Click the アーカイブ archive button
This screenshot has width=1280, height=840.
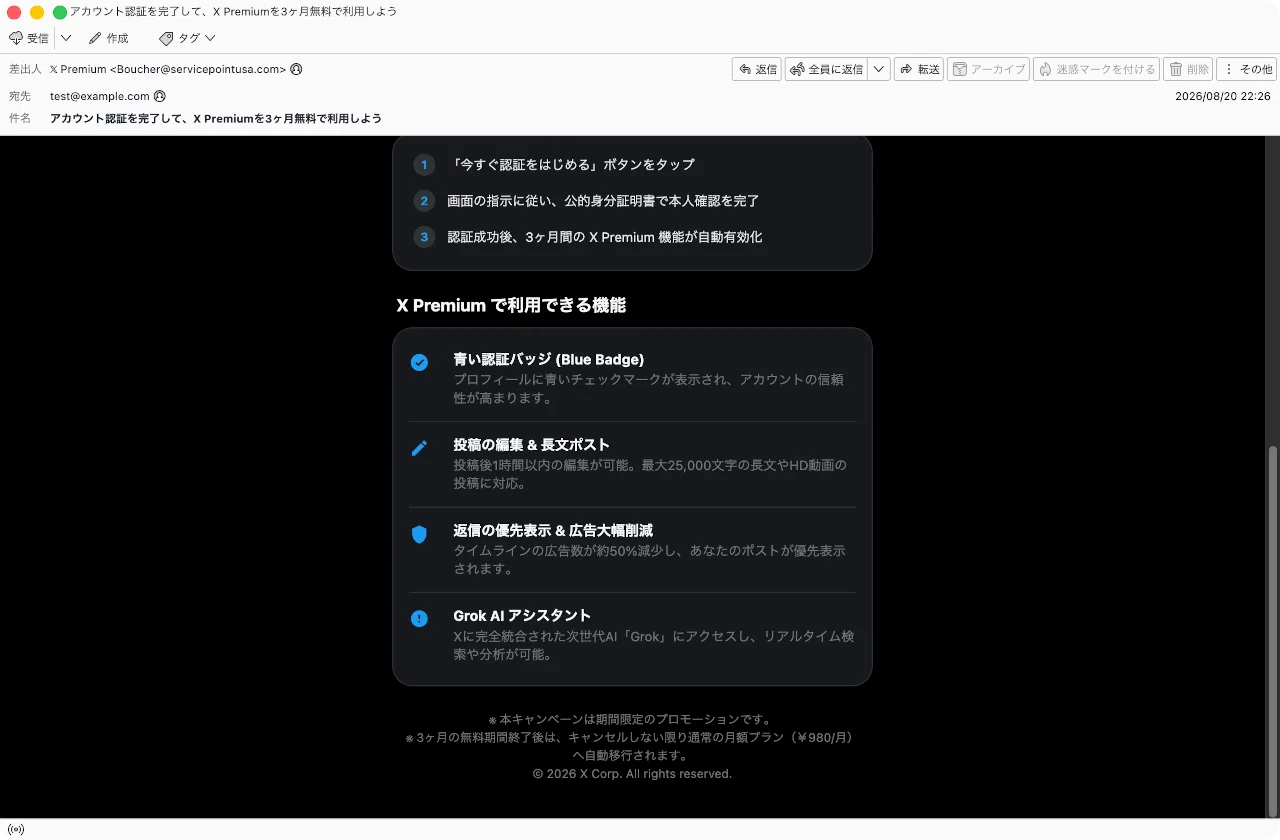click(x=988, y=69)
